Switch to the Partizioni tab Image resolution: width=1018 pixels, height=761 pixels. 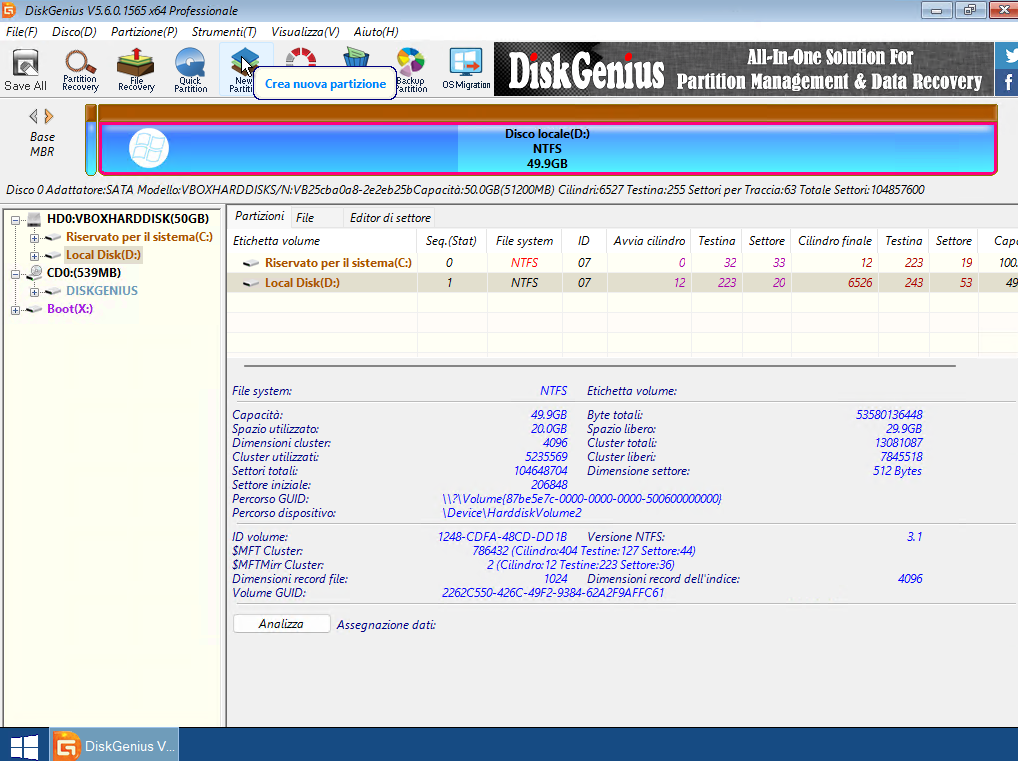[259, 216]
